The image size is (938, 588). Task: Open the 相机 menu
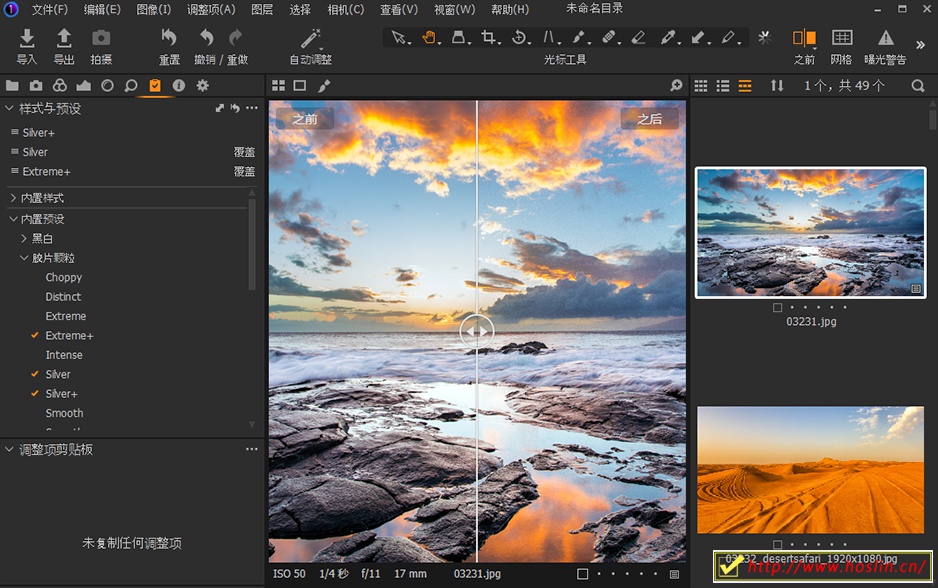coord(344,10)
